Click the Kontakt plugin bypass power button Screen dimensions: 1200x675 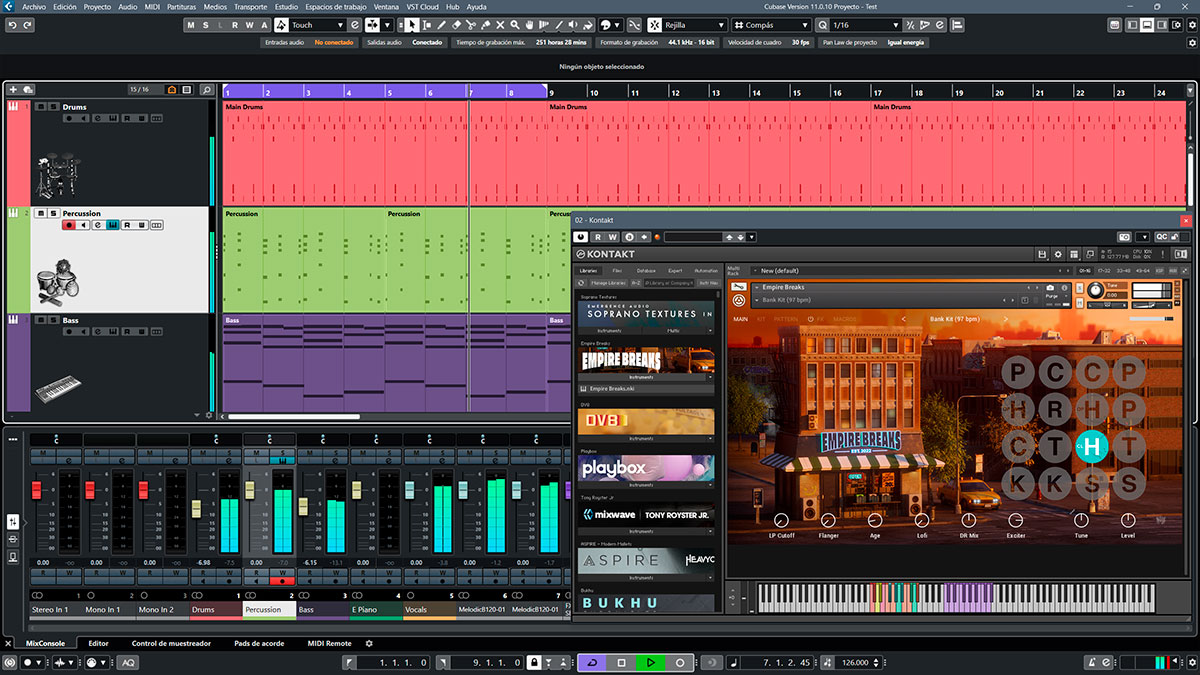(580, 237)
